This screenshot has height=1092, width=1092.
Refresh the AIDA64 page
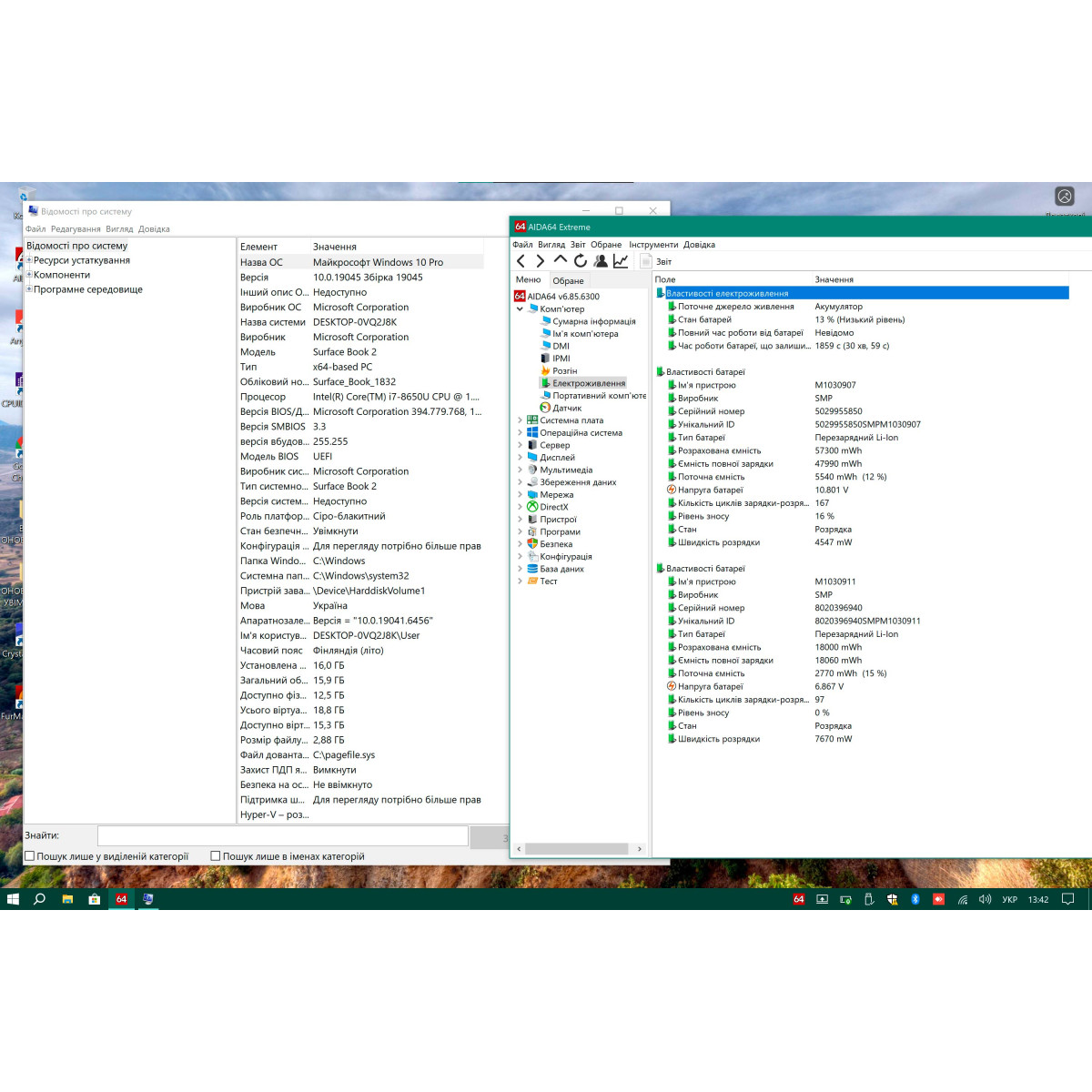580,261
